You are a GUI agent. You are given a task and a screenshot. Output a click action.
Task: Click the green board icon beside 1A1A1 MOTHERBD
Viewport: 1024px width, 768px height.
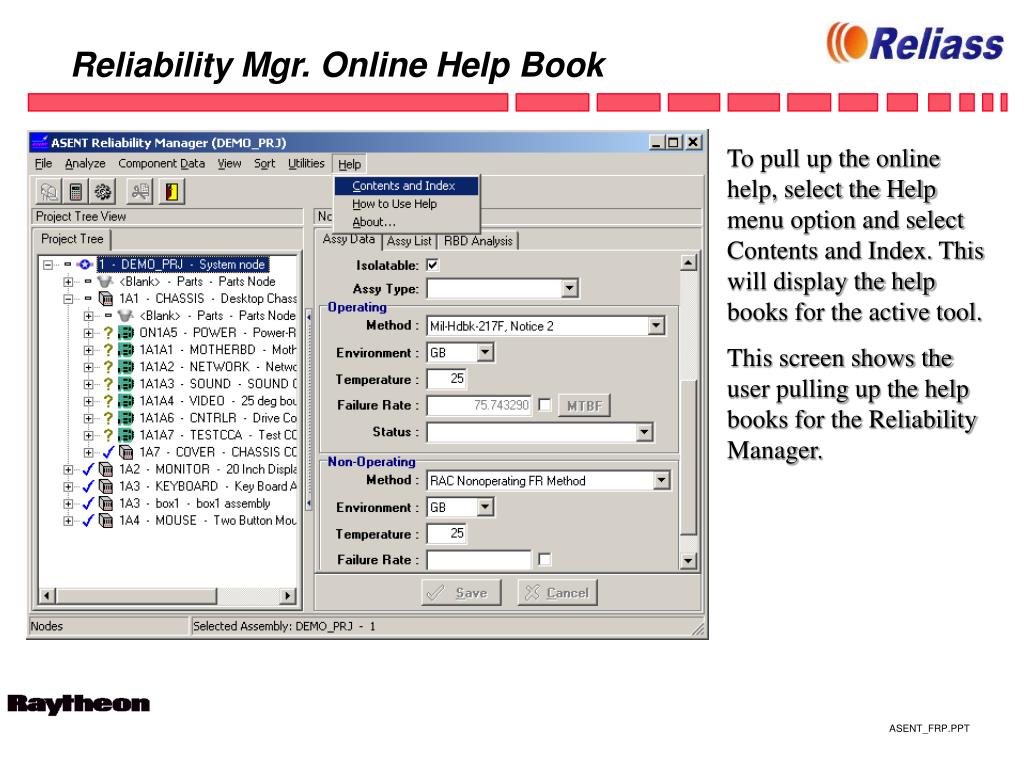(x=126, y=350)
